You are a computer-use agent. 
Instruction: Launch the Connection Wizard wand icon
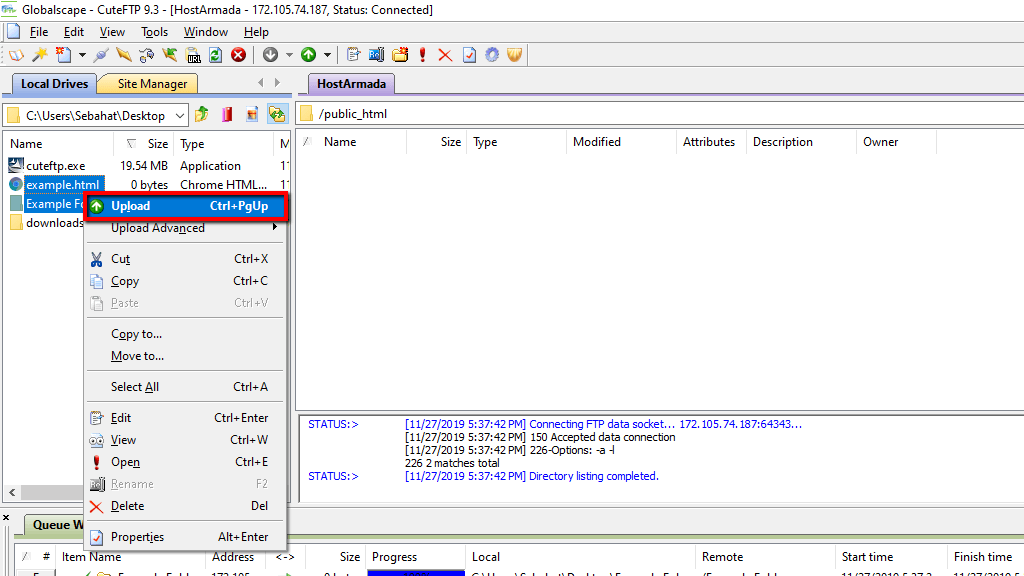pos(40,55)
